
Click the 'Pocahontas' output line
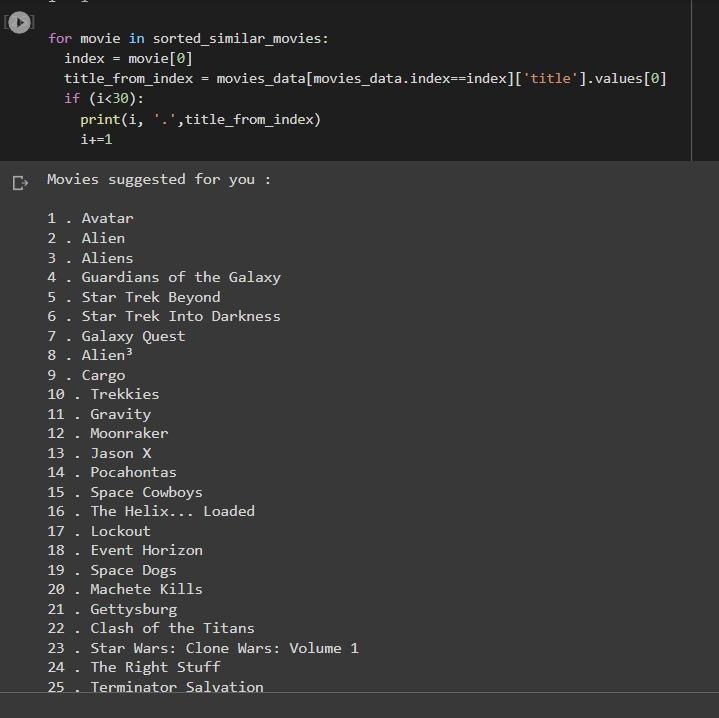coord(133,472)
